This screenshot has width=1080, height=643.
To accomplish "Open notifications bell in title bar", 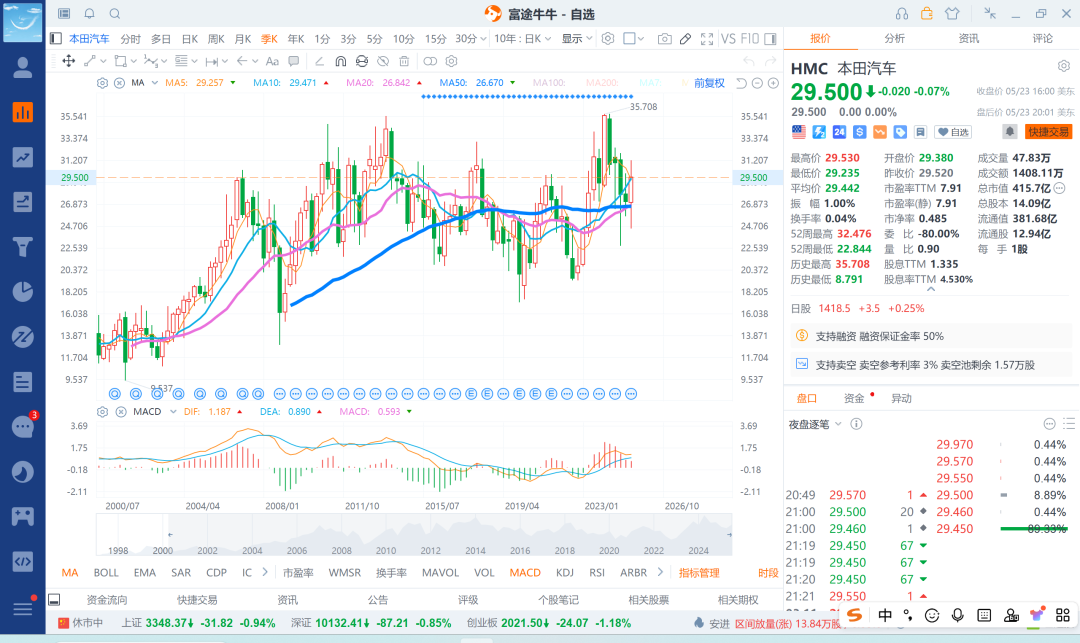I will tap(90, 14).
